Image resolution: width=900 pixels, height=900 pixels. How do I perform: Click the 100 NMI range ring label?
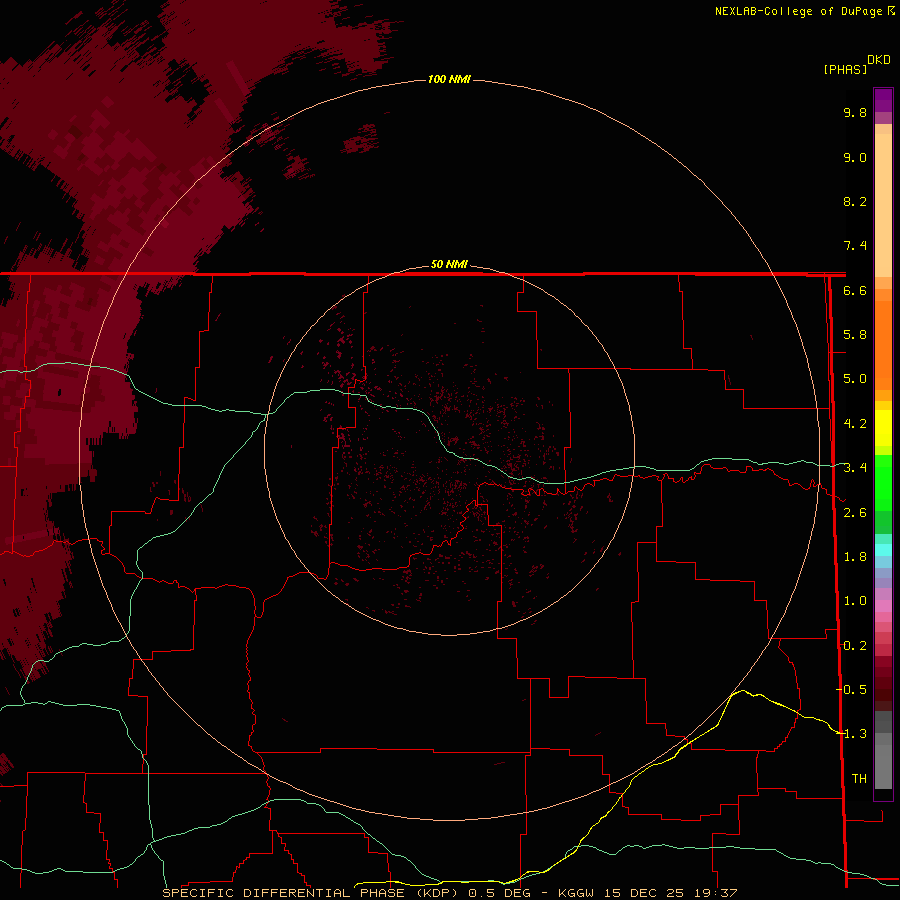449,79
